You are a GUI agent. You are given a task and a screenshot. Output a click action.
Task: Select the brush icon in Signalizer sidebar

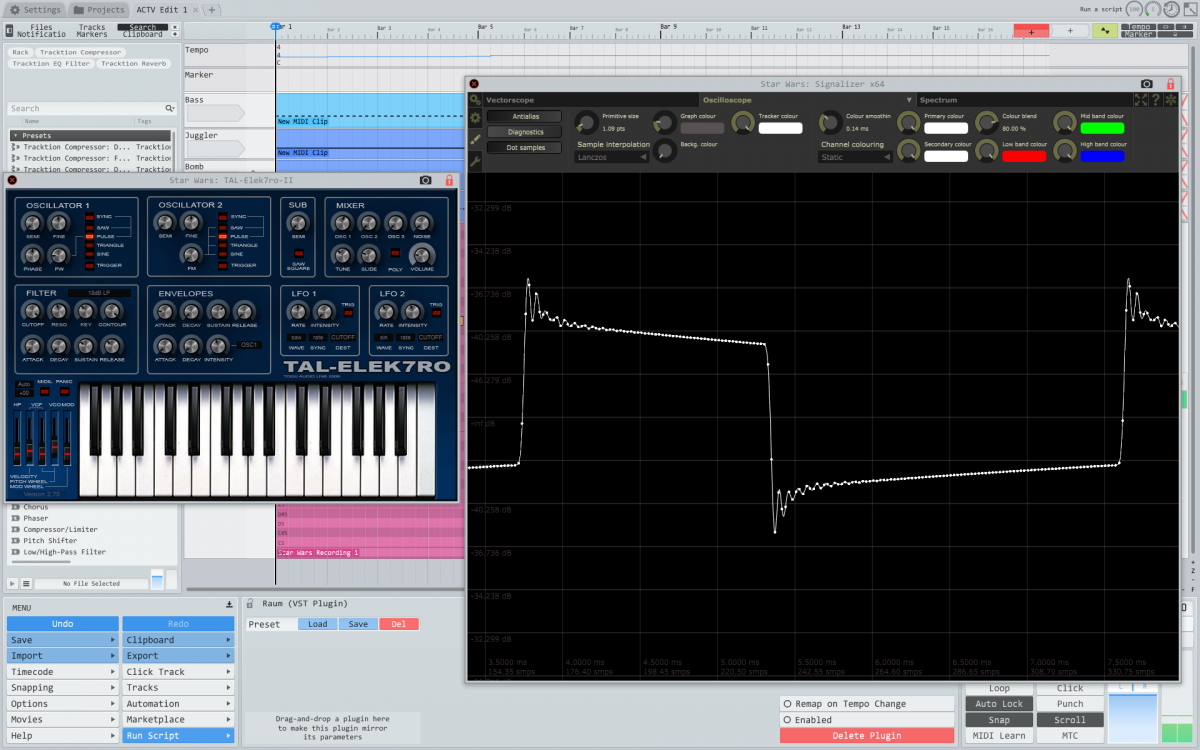pyautogui.click(x=475, y=139)
